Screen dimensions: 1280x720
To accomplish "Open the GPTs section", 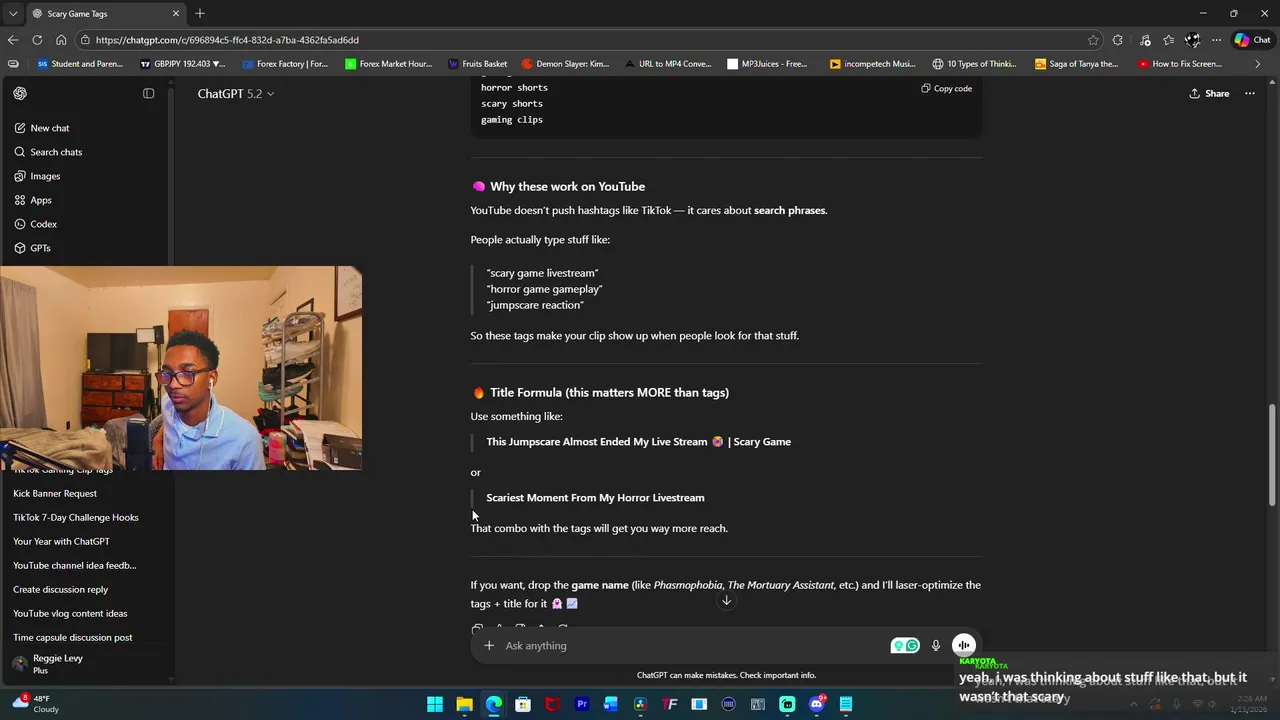I will point(39,248).
